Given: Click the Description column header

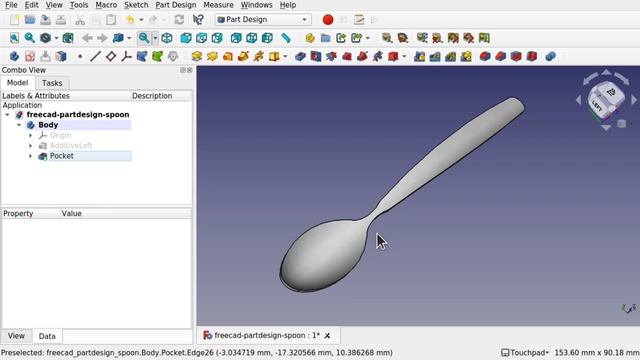Looking at the screenshot, I should 152,96.
